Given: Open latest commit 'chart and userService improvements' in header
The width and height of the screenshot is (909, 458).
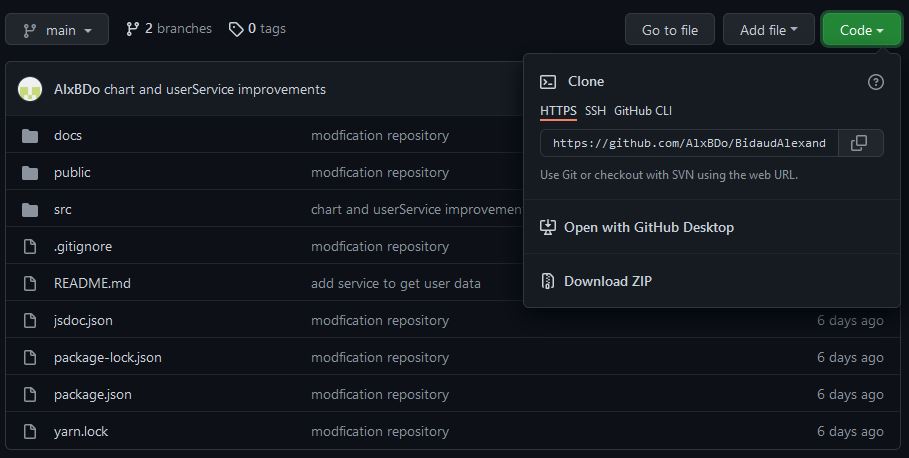Looking at the screenshot, I should (x=214, y=89).
